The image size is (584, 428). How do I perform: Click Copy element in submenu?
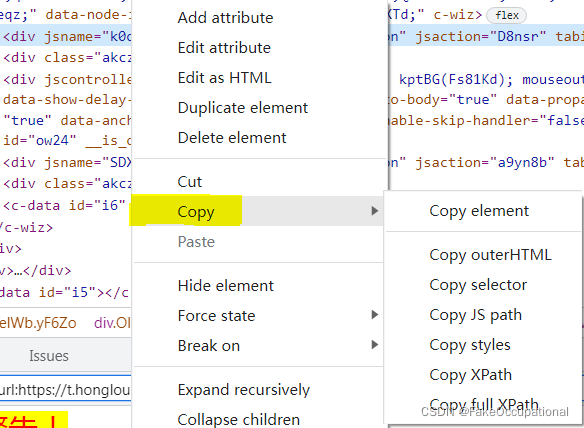[x=479, y=211]
